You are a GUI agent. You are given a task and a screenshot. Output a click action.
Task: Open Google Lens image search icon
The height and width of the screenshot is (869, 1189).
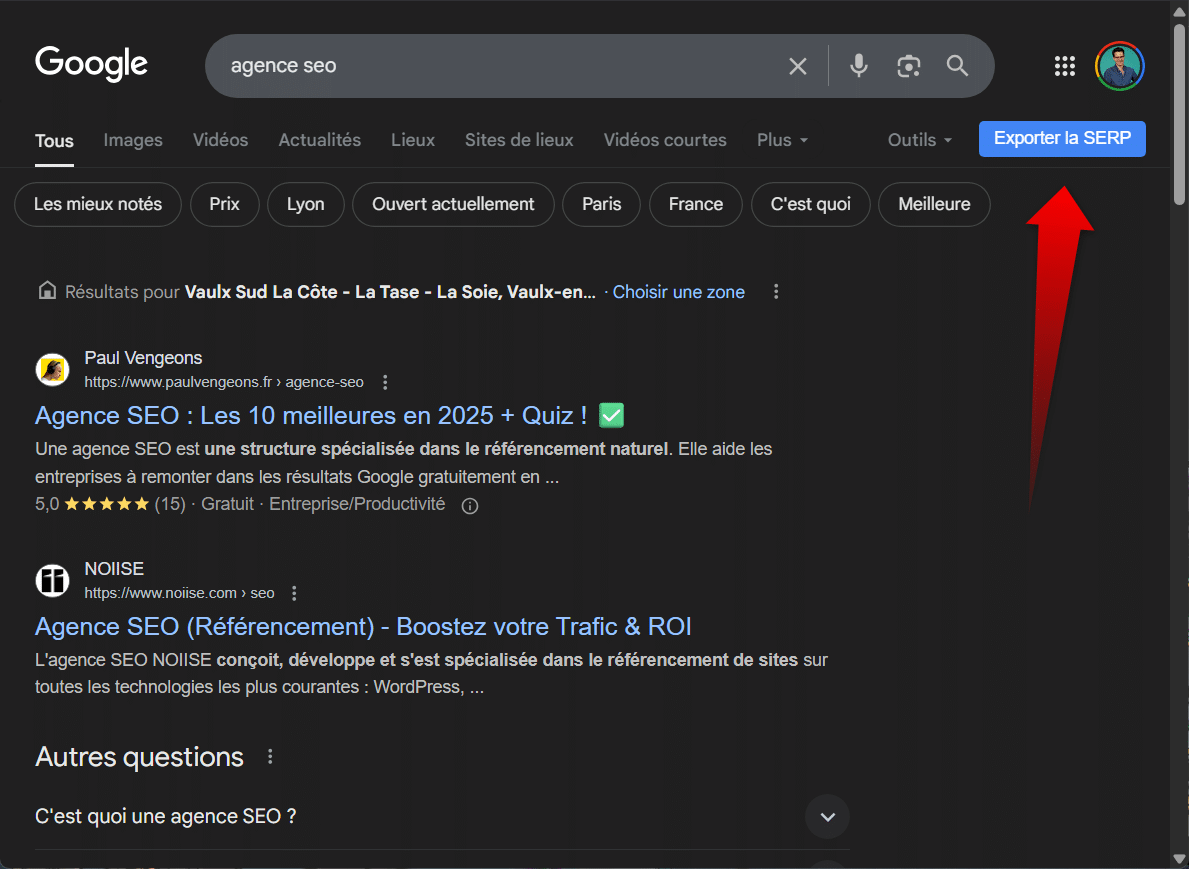pyautogui.click(x=908, y=66)
